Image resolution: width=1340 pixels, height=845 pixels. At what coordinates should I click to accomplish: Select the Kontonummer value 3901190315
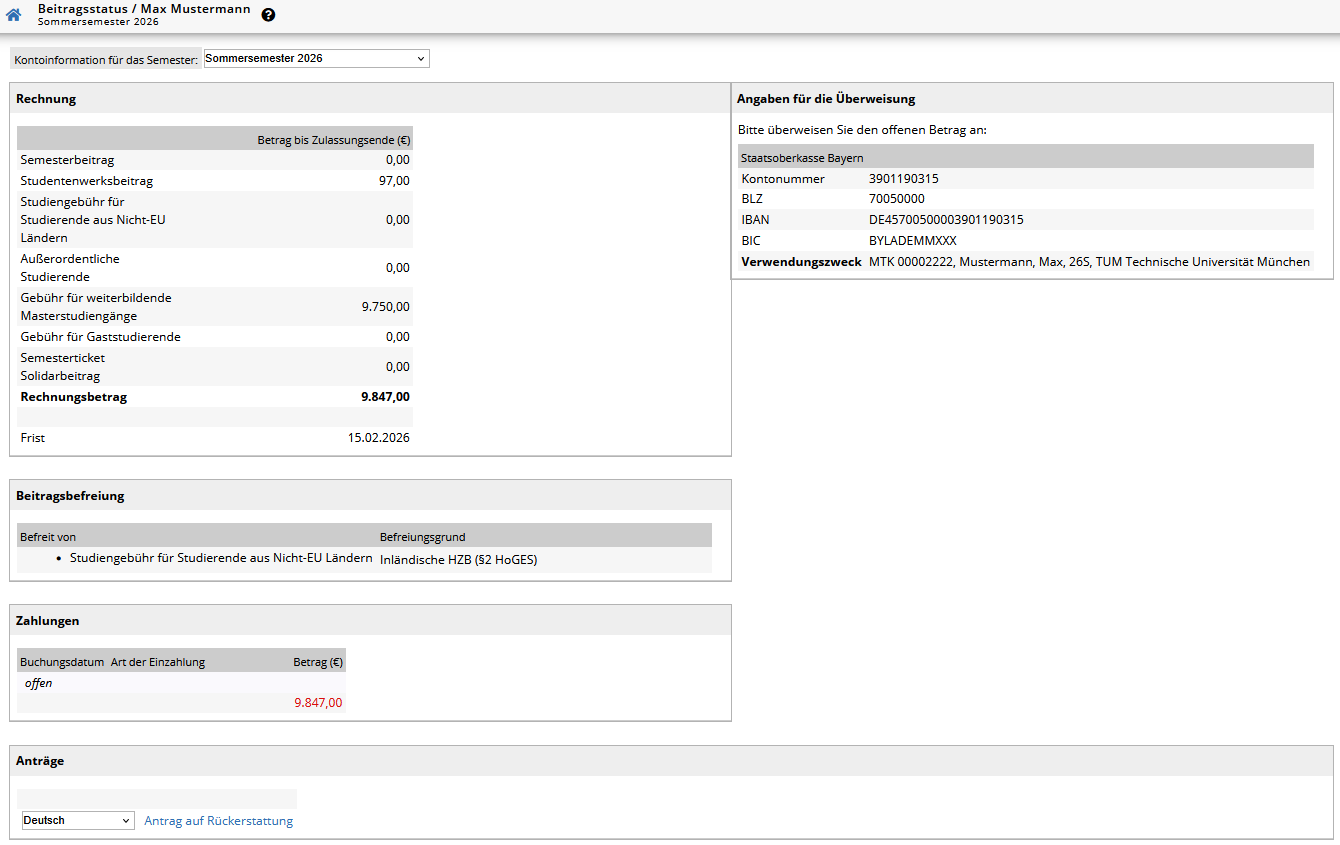pos(903,179)
